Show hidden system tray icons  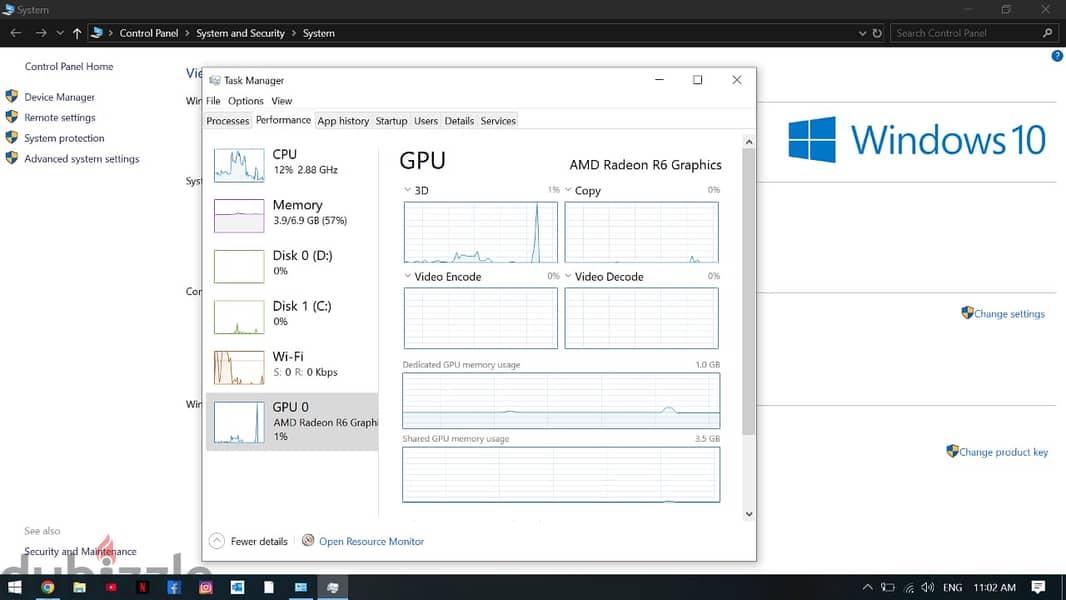click(x=867, y=587)
